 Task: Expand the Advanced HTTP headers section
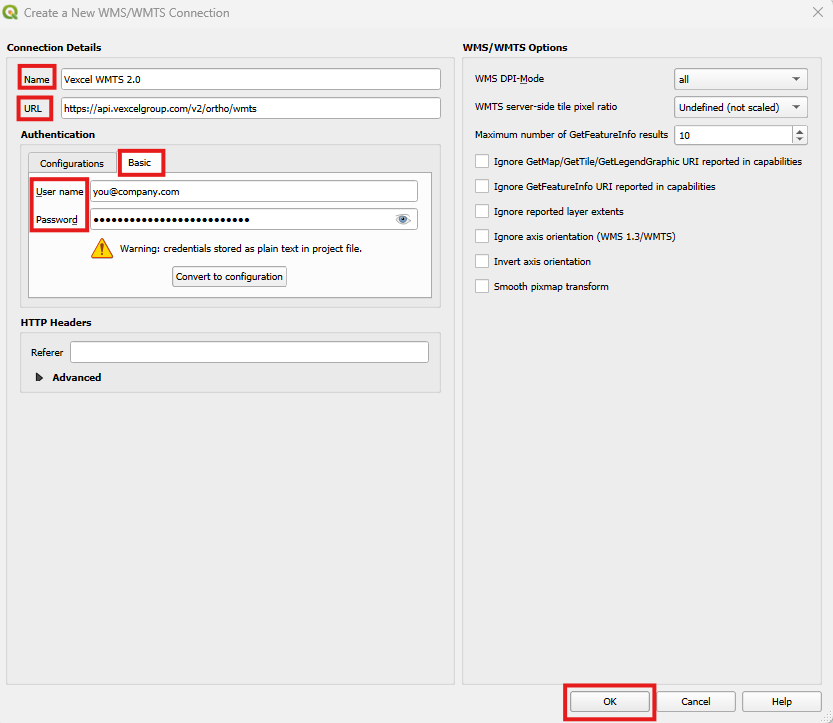pyautogui.click(x=40, y=378)
